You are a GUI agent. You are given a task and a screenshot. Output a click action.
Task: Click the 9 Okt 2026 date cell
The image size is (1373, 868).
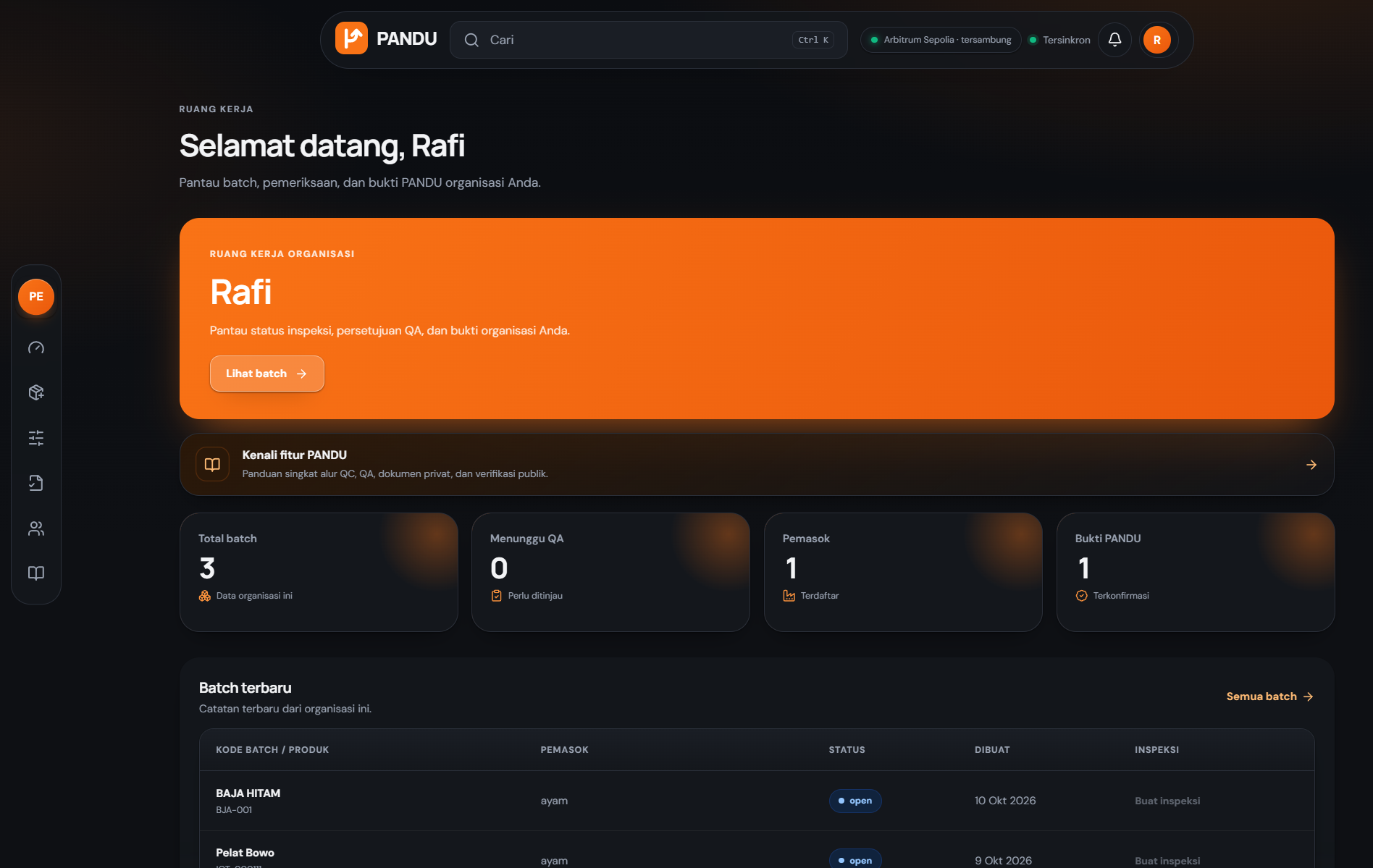tap(1003, 861)
